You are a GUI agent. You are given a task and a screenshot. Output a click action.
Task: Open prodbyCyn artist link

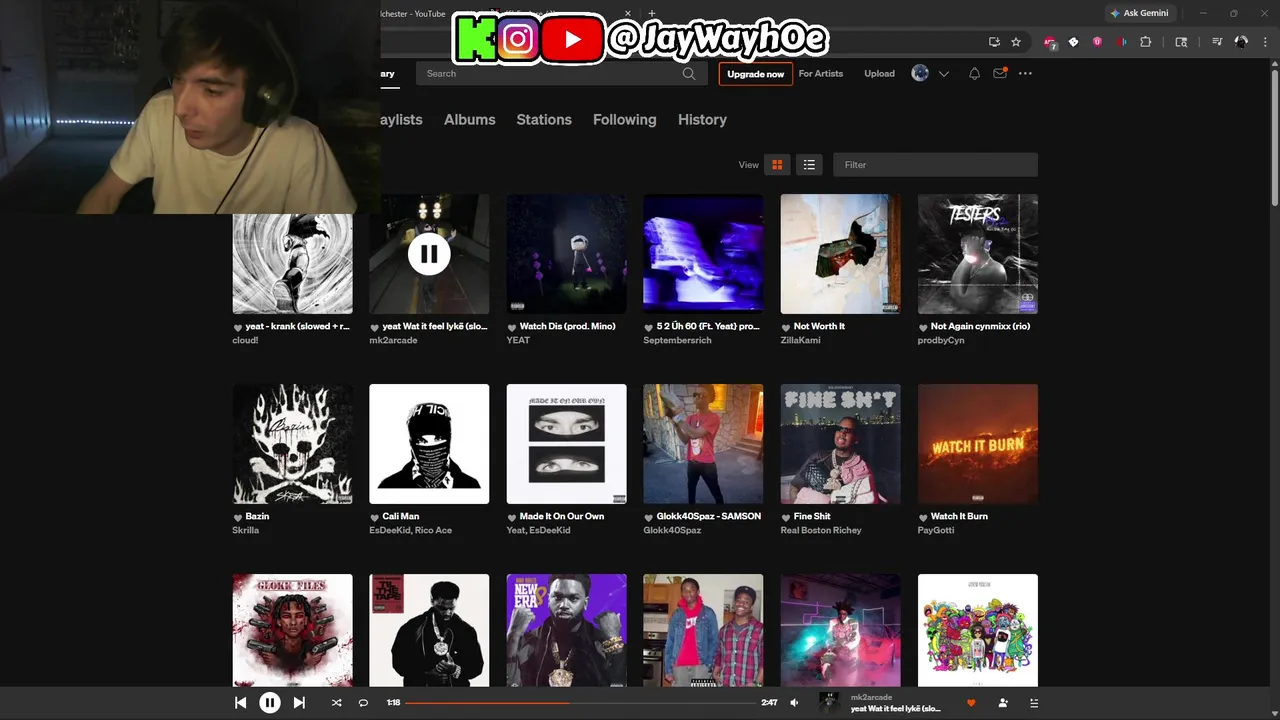click(943, 340)
